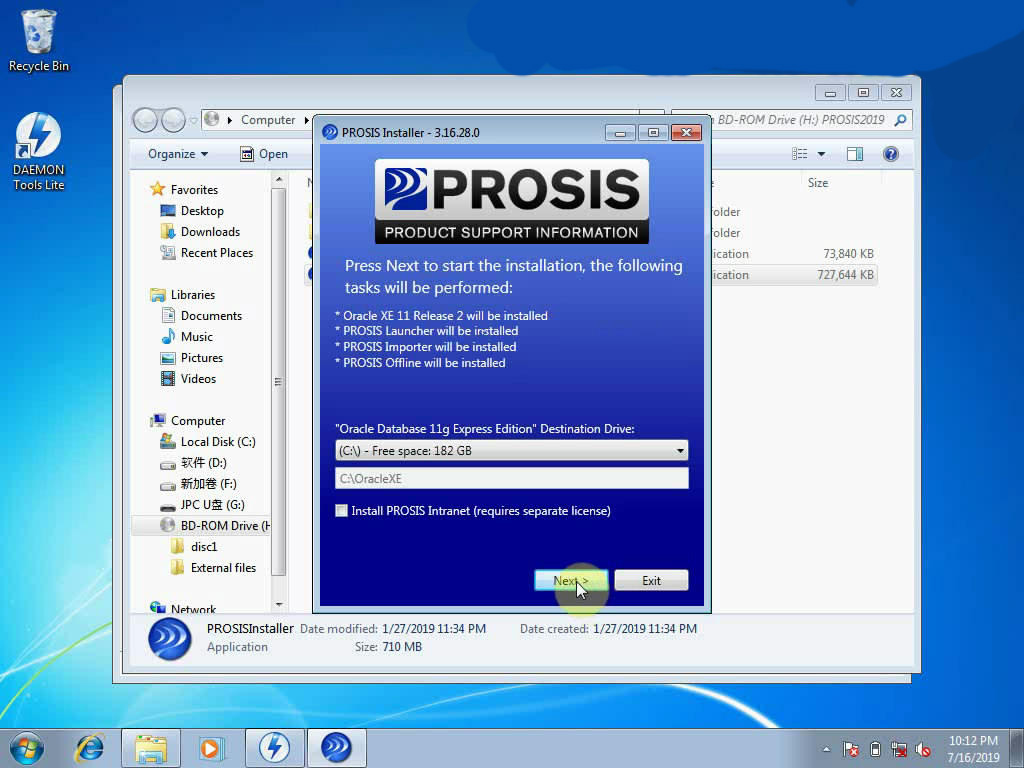Click the Internet Explorer taskbar icon
The height and width of the screenshot is (768, 1024).
pyautogui.click(x=90, y=747)
